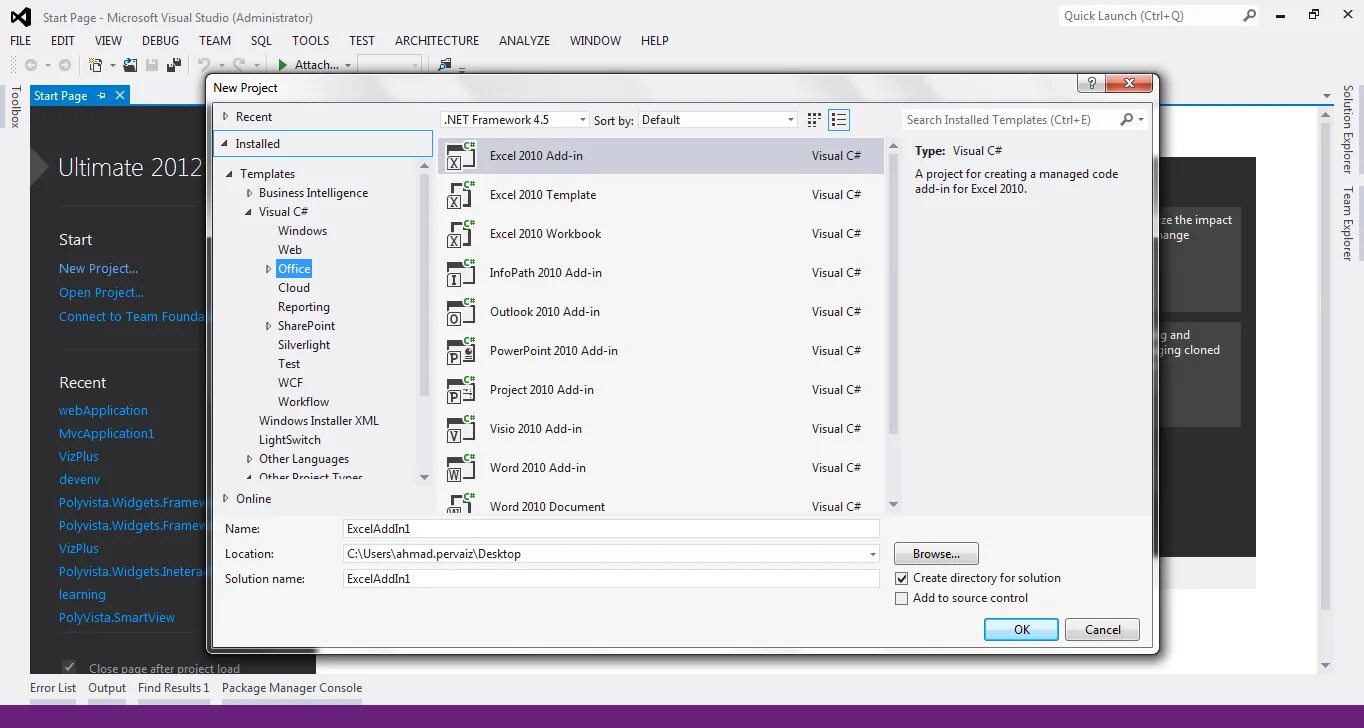This screenshot has width=1364, height=728.
Task: Click the Save All toolbar icon
Action: [174, 65]
